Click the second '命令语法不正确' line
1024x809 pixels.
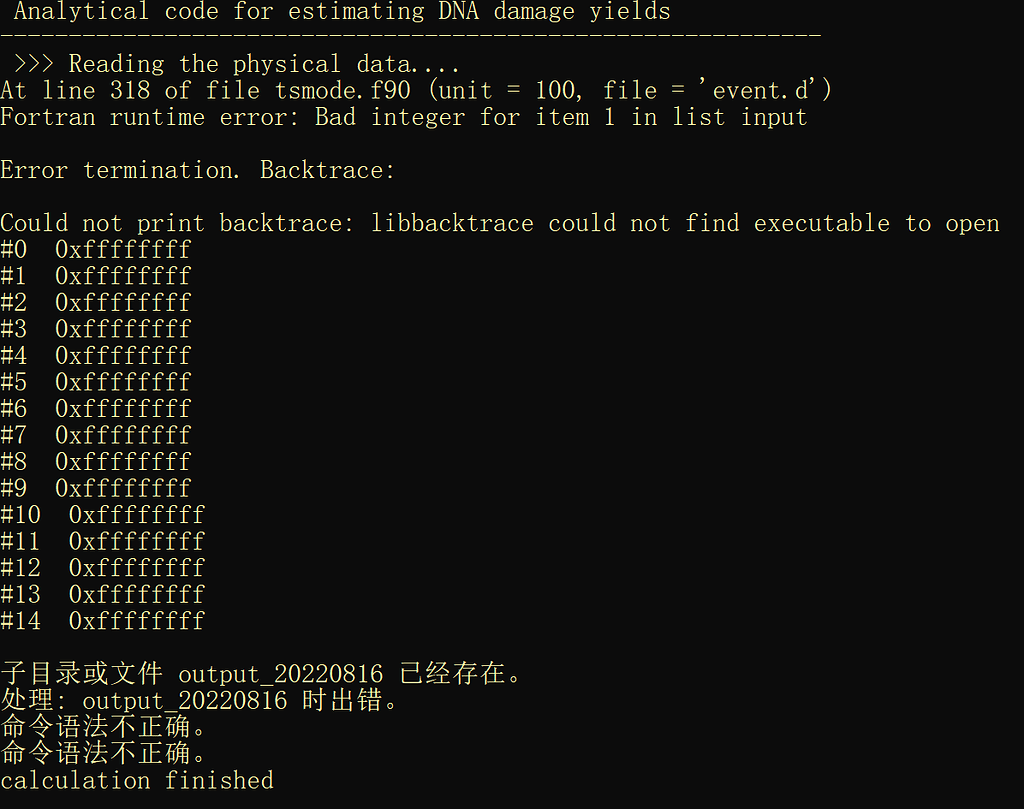pyautogui.click(x=103, y=752)
